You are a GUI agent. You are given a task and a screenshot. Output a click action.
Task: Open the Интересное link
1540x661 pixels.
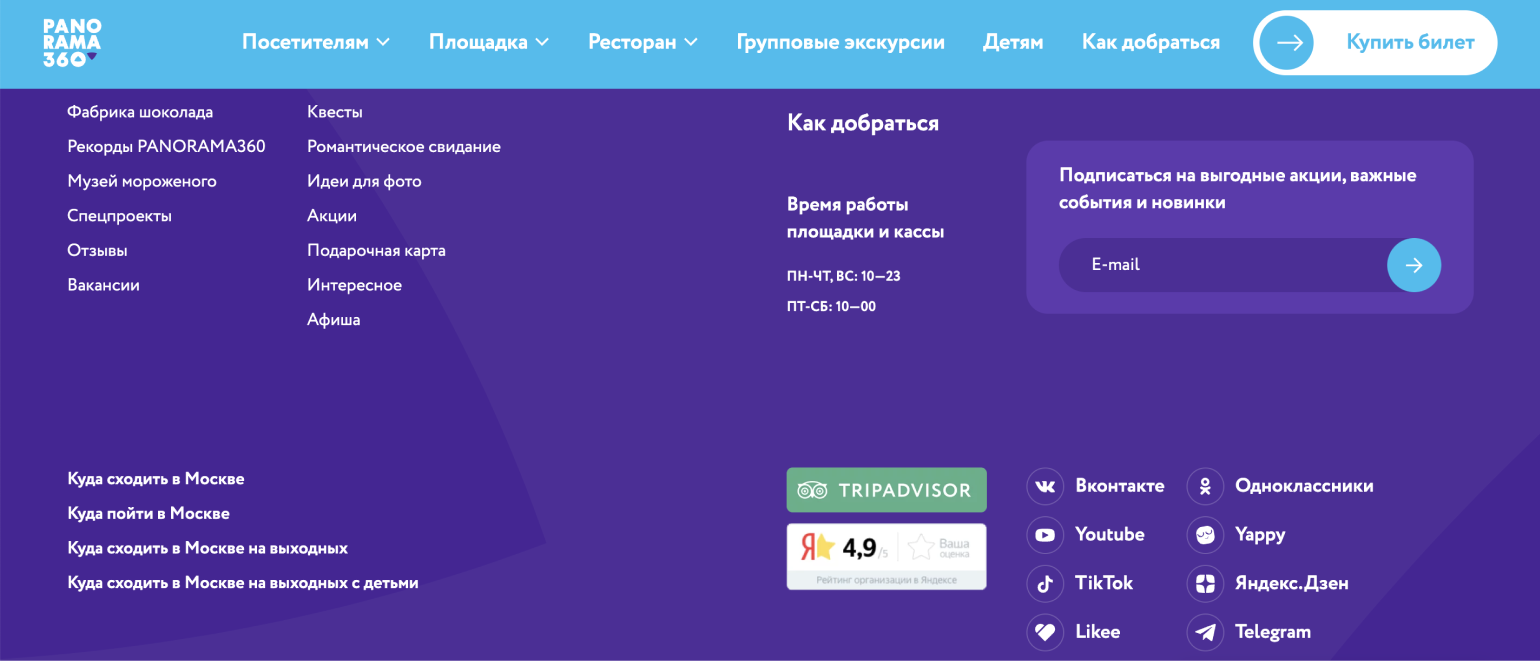pos(354,285)
